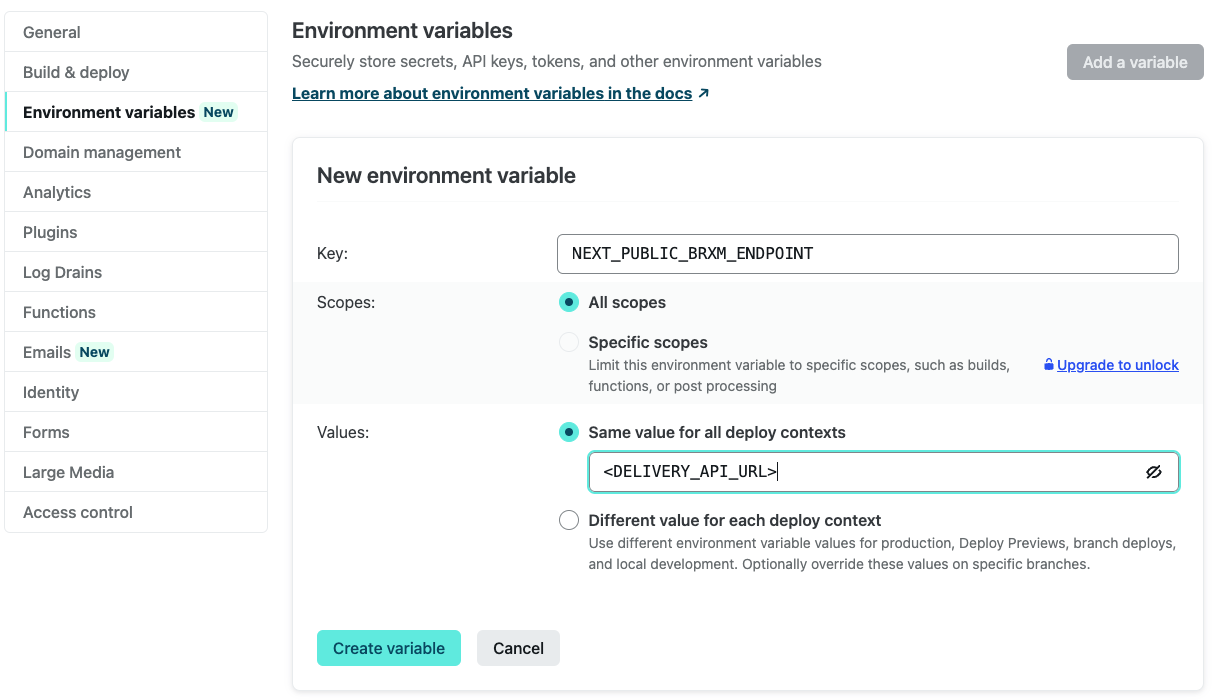Choose Same value for all deploy contexts
1224x700 pixels.
click(569, 432)
